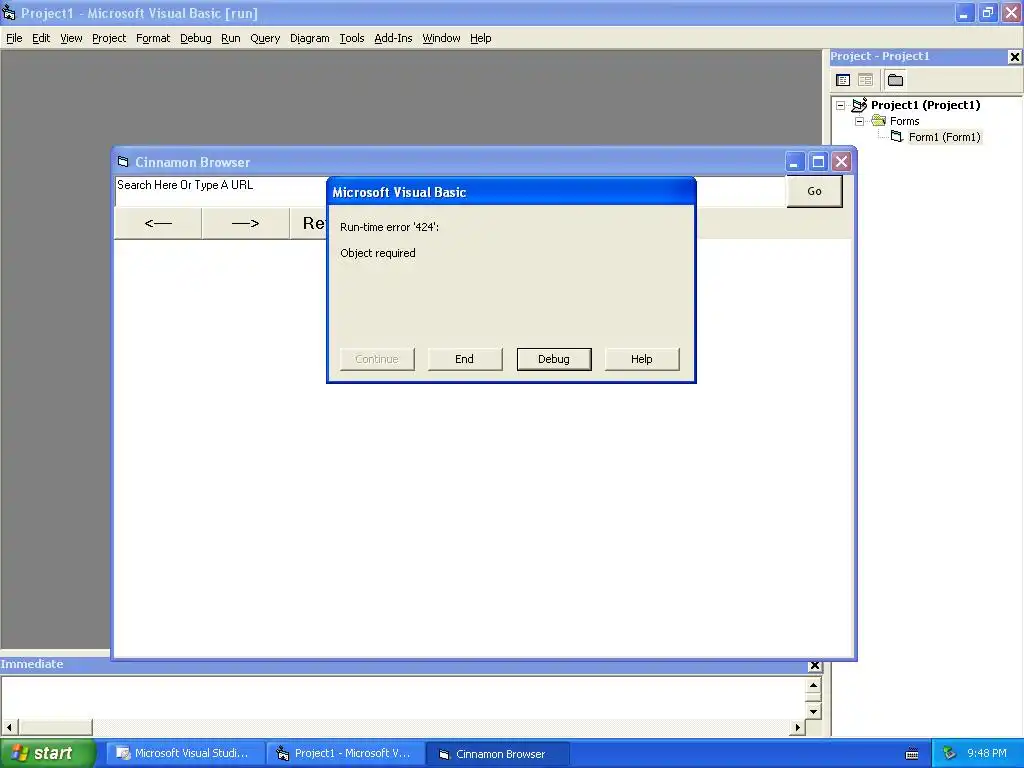Click the partially hidden Refresh button
The width and height of the screenshot is (1024, 768).
pyautogui.click(x=309, y=223)
